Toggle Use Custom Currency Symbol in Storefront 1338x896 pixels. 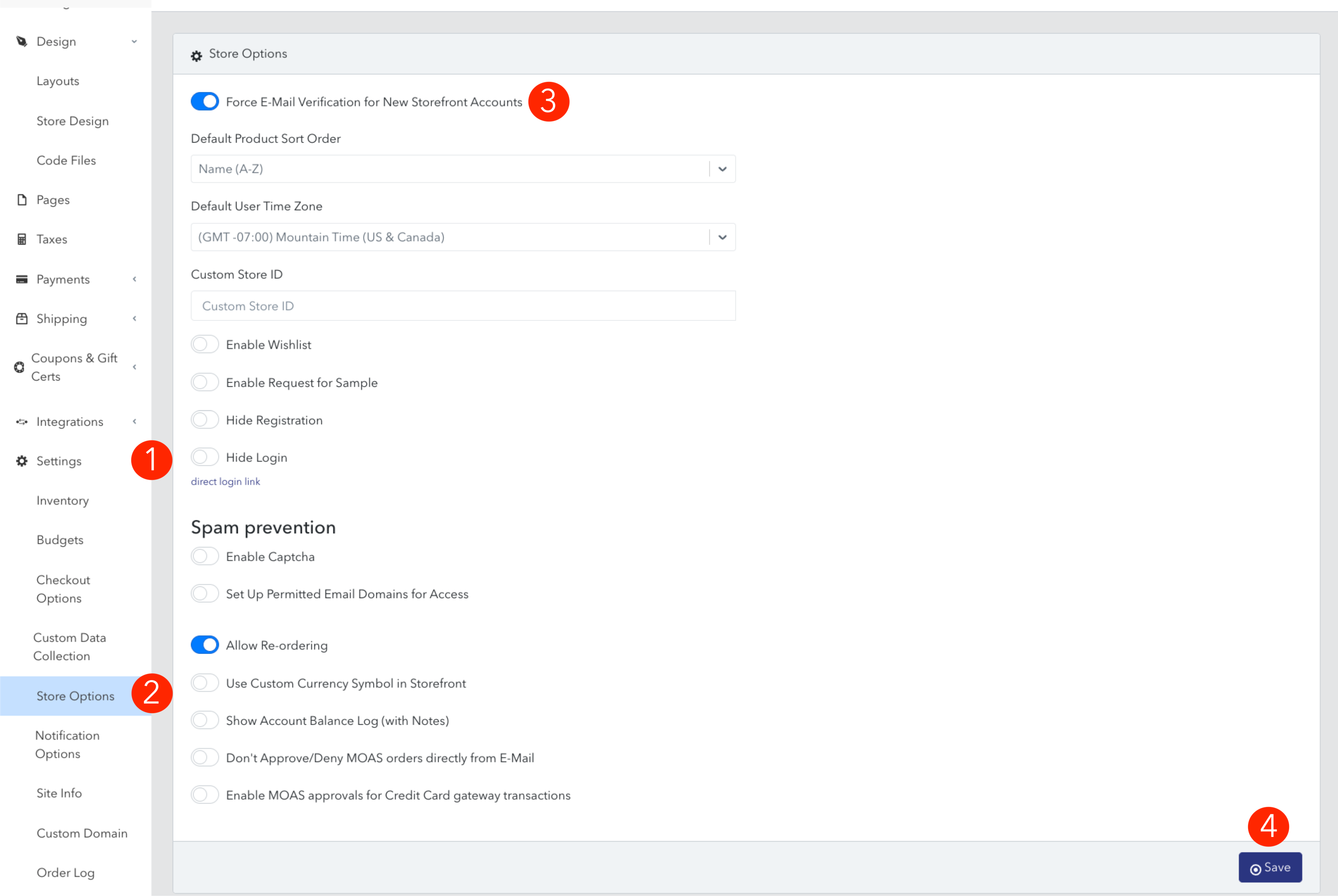coord(205,682)
